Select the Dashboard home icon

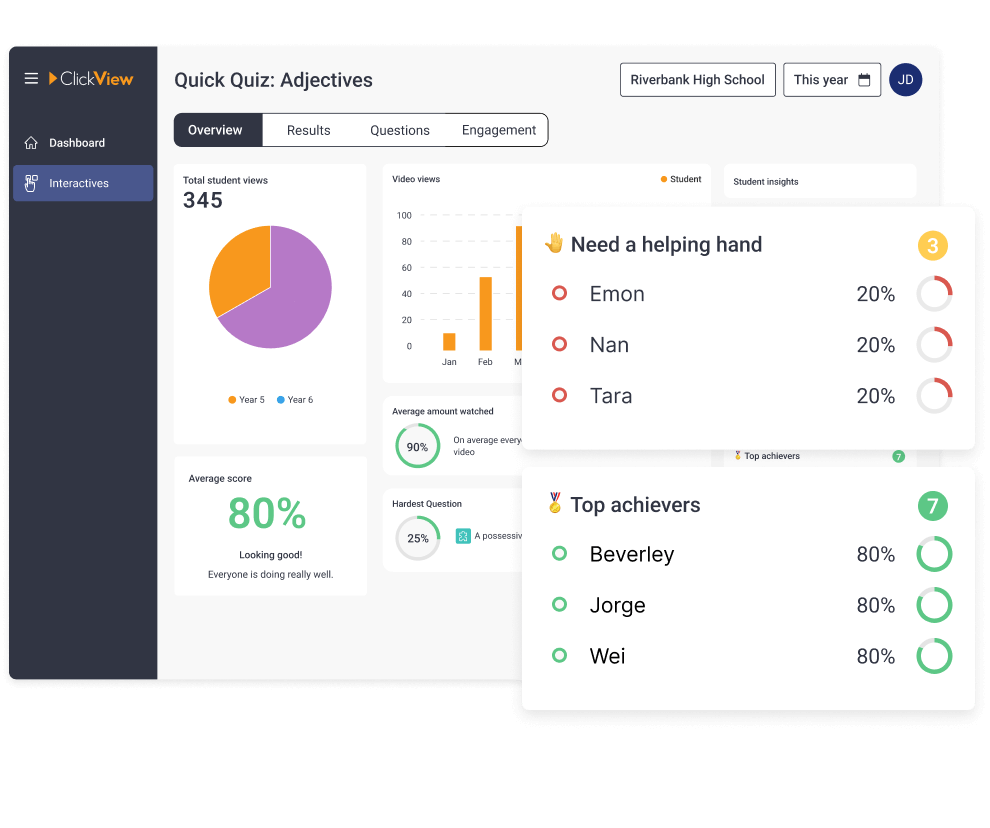pos(33,142)
